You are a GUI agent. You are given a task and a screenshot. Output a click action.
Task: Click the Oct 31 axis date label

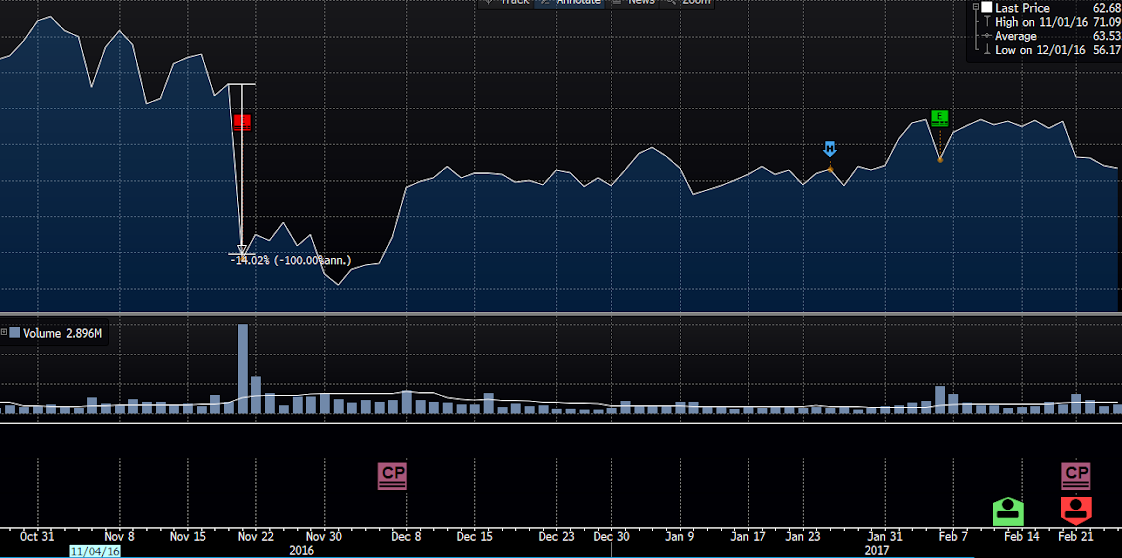coord(36,537)
